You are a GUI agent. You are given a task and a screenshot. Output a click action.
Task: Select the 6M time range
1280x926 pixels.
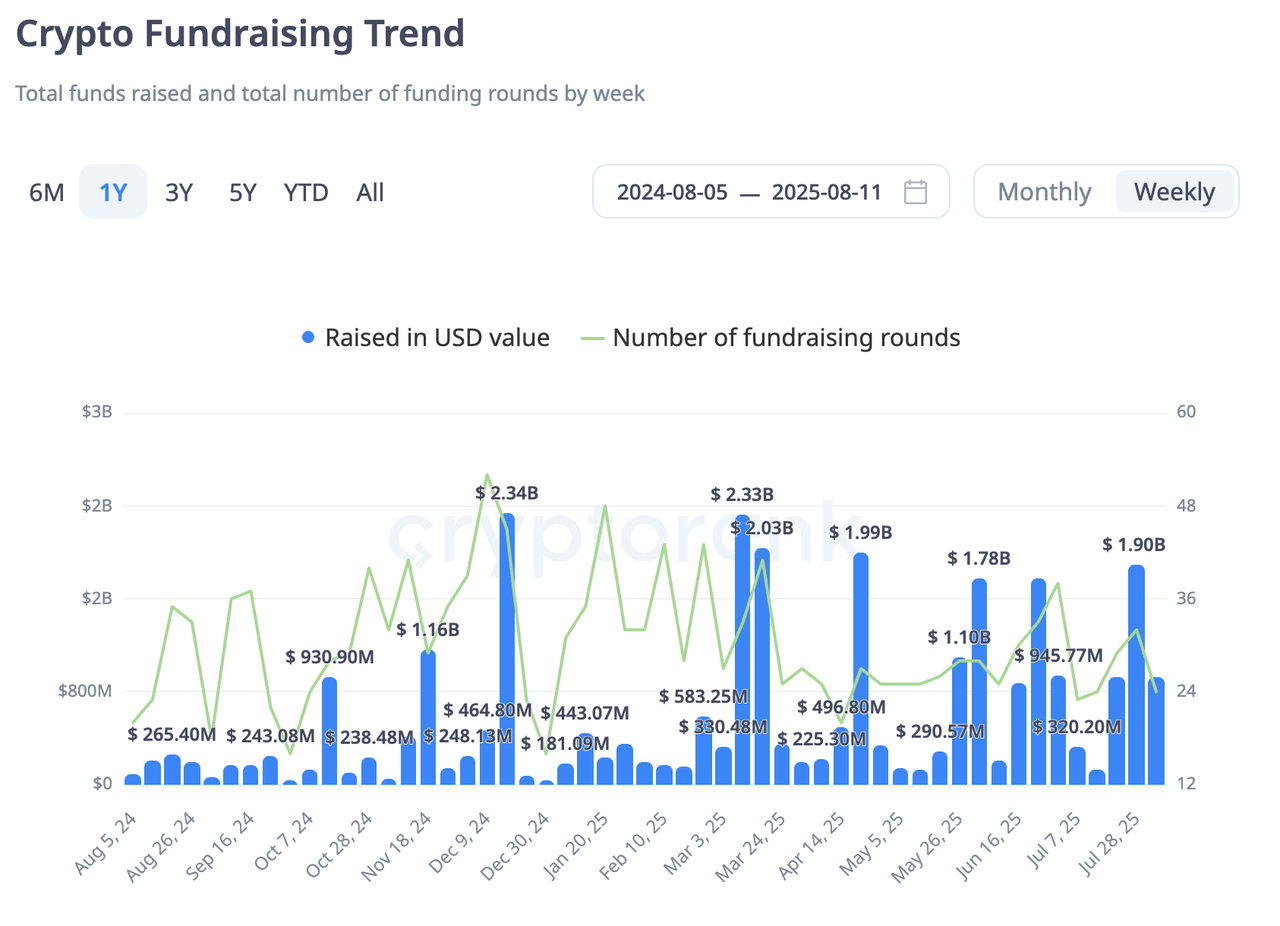point(47,192)
